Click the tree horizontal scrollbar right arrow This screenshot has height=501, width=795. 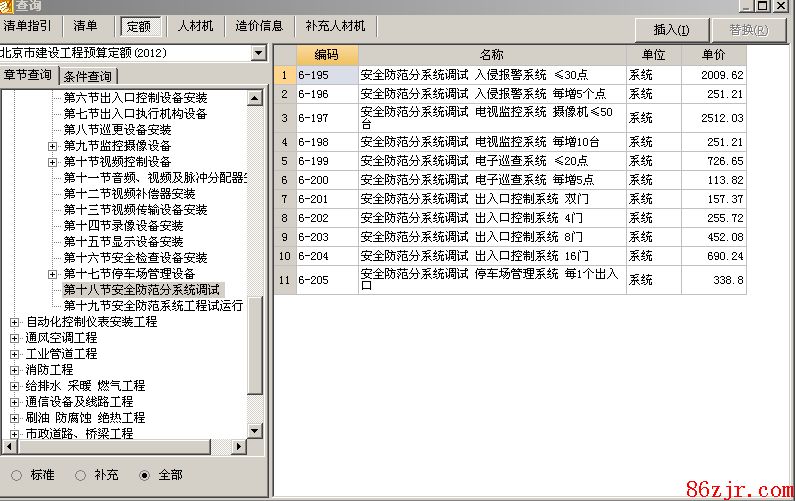pyautogui.click(x=240, y=446)
